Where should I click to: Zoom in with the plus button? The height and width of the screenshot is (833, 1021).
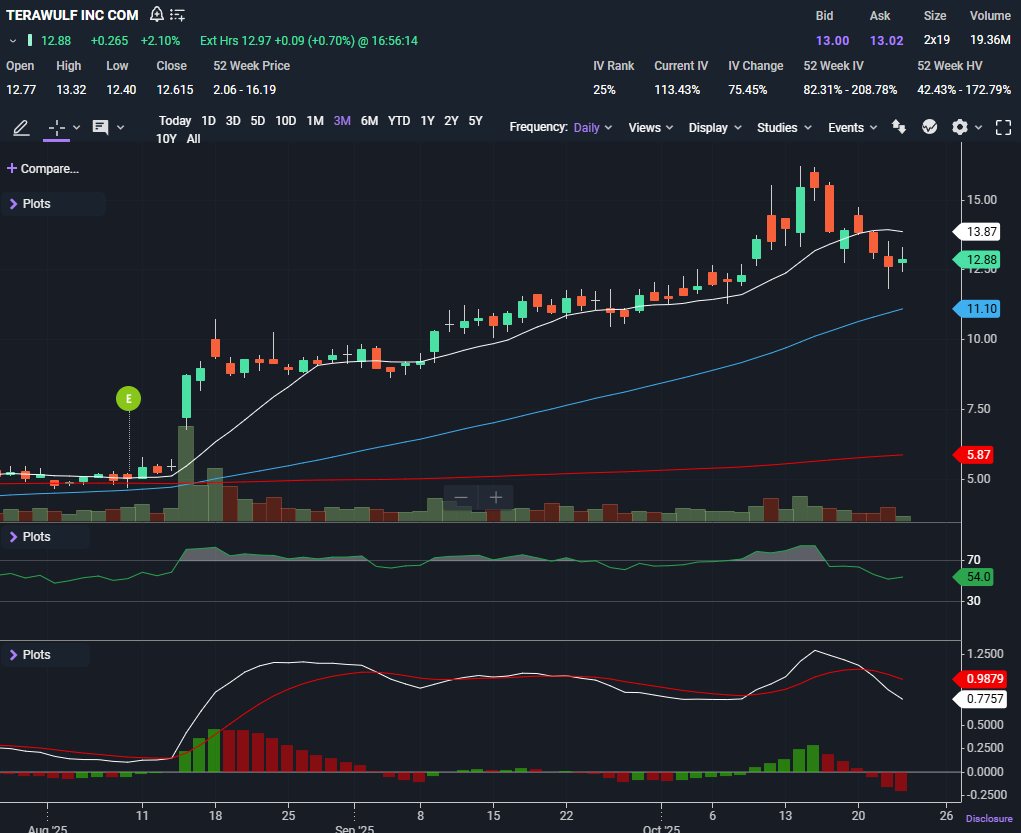click(496, 498)
